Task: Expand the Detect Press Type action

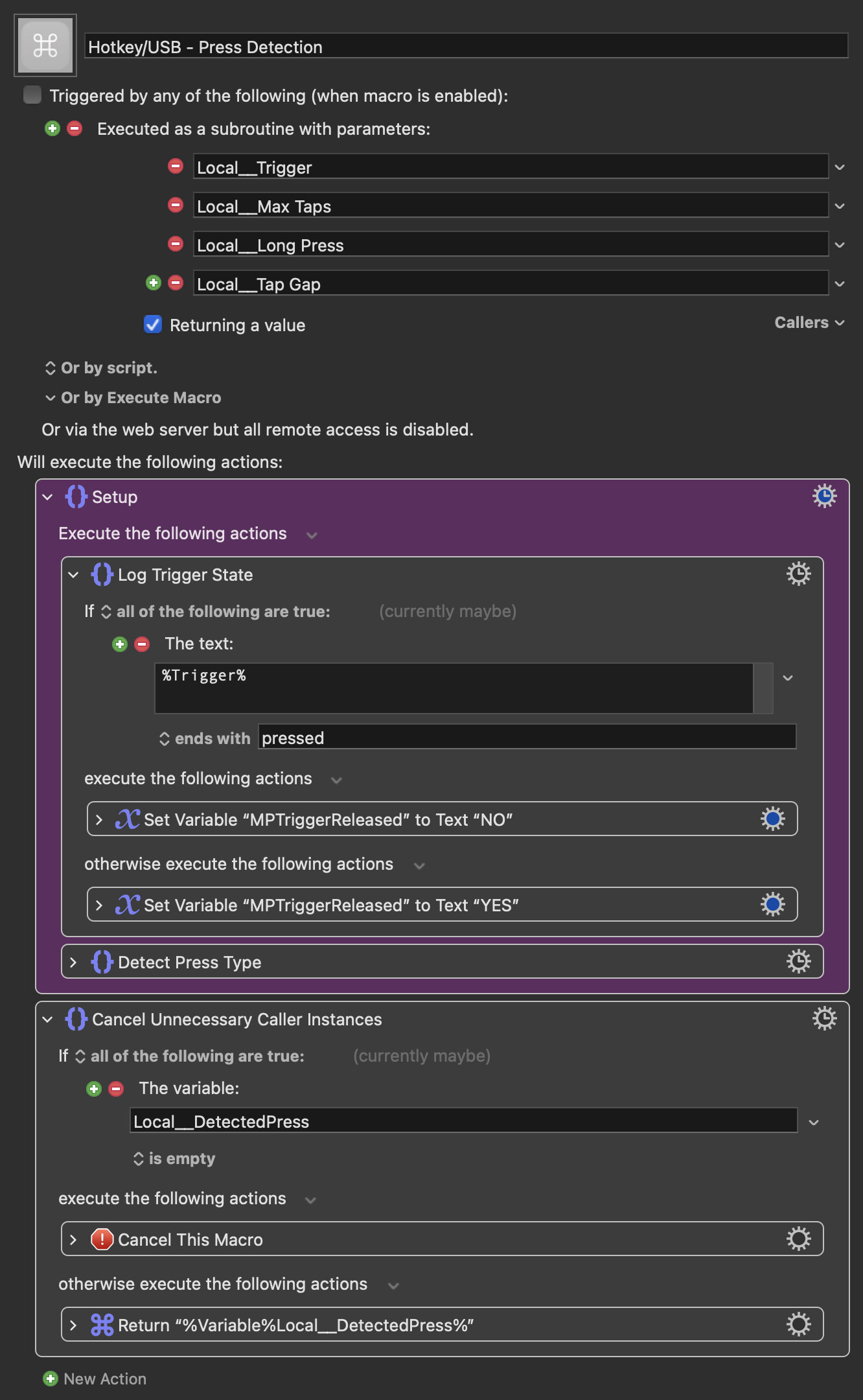Action: pos(73,962)
